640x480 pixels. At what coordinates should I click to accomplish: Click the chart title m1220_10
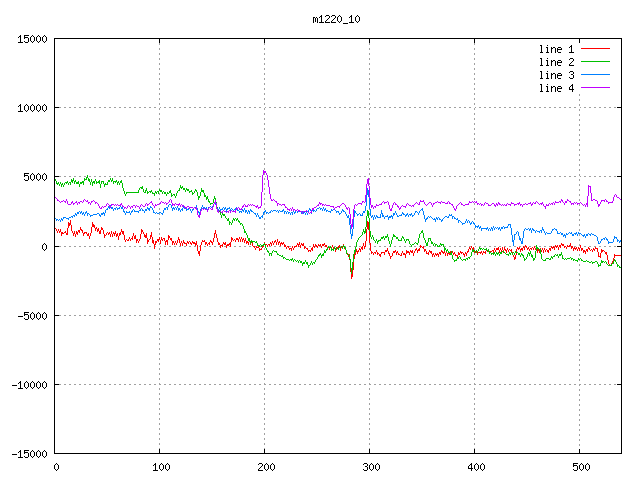[336, 19]
